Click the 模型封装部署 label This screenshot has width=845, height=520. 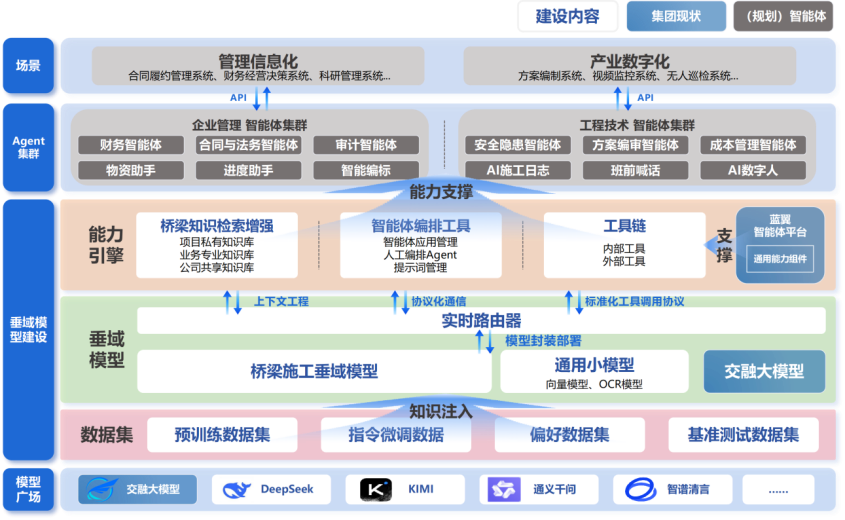point(543,341)
